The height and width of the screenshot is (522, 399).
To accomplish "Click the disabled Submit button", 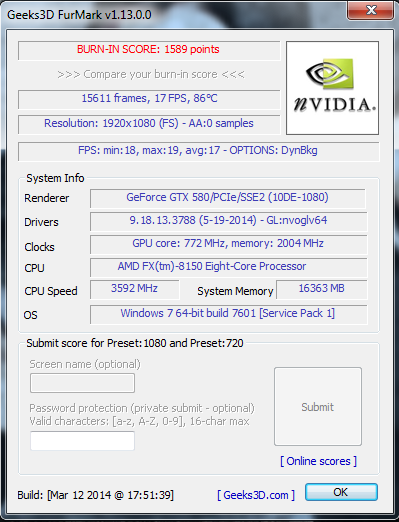I will 318,407.
